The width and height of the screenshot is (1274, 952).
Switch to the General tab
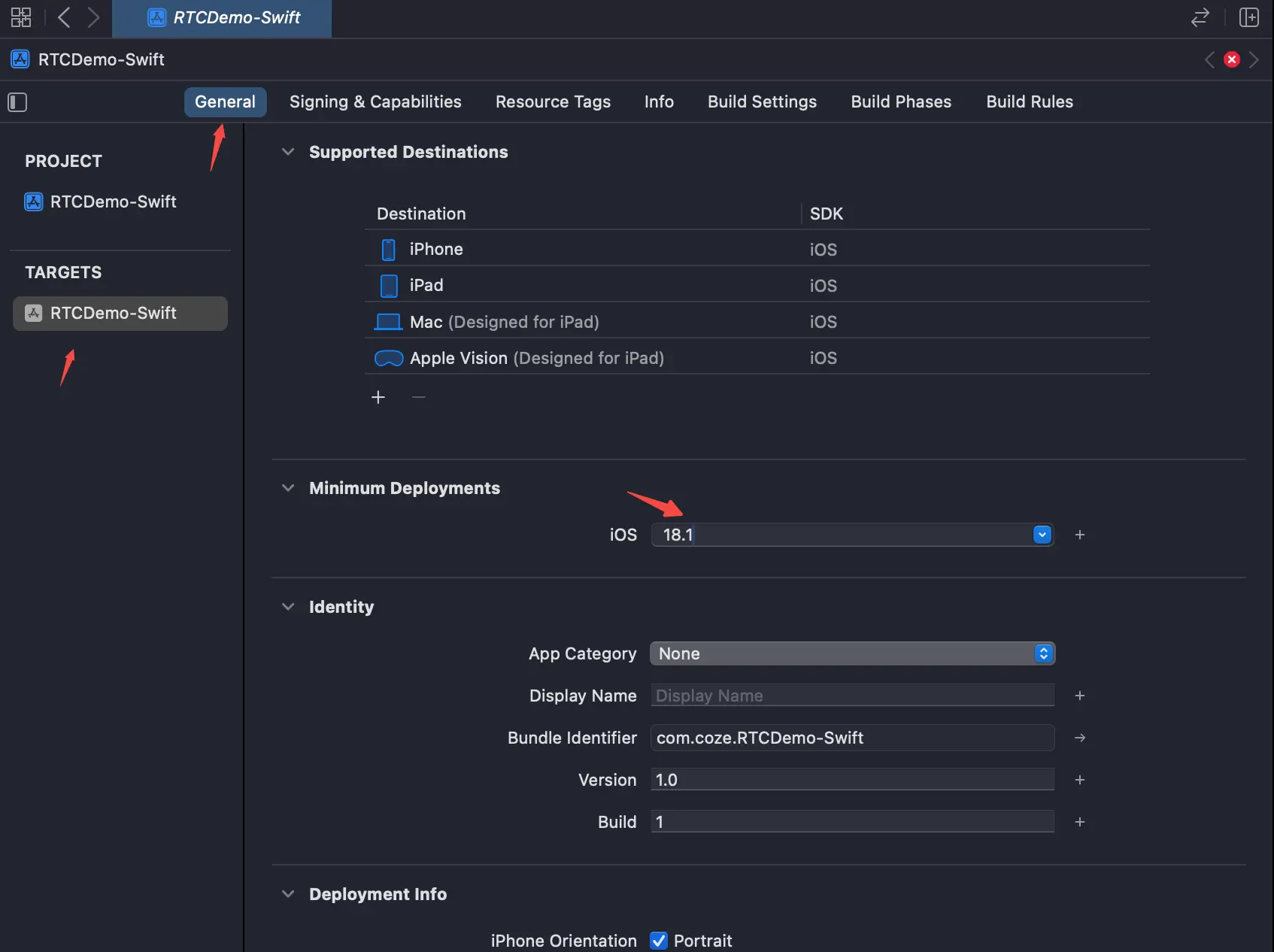(225, 102)
